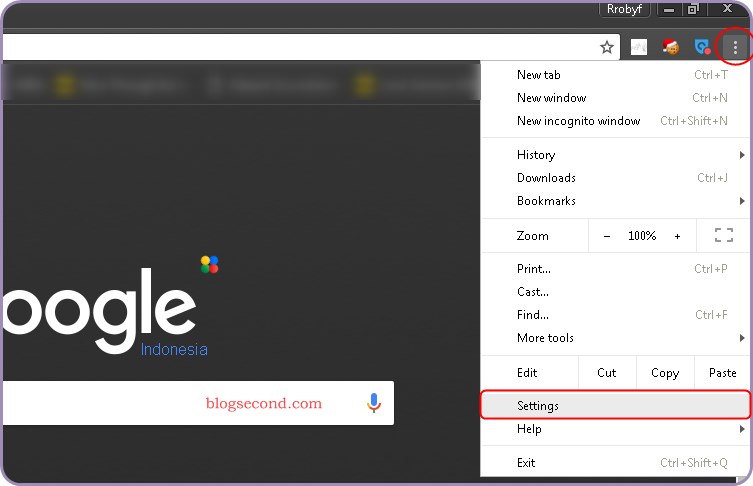The width and height of the screenshot is (753, 486).
Task: Expand the Bookmarks submenu arrow
Action: 742,201
